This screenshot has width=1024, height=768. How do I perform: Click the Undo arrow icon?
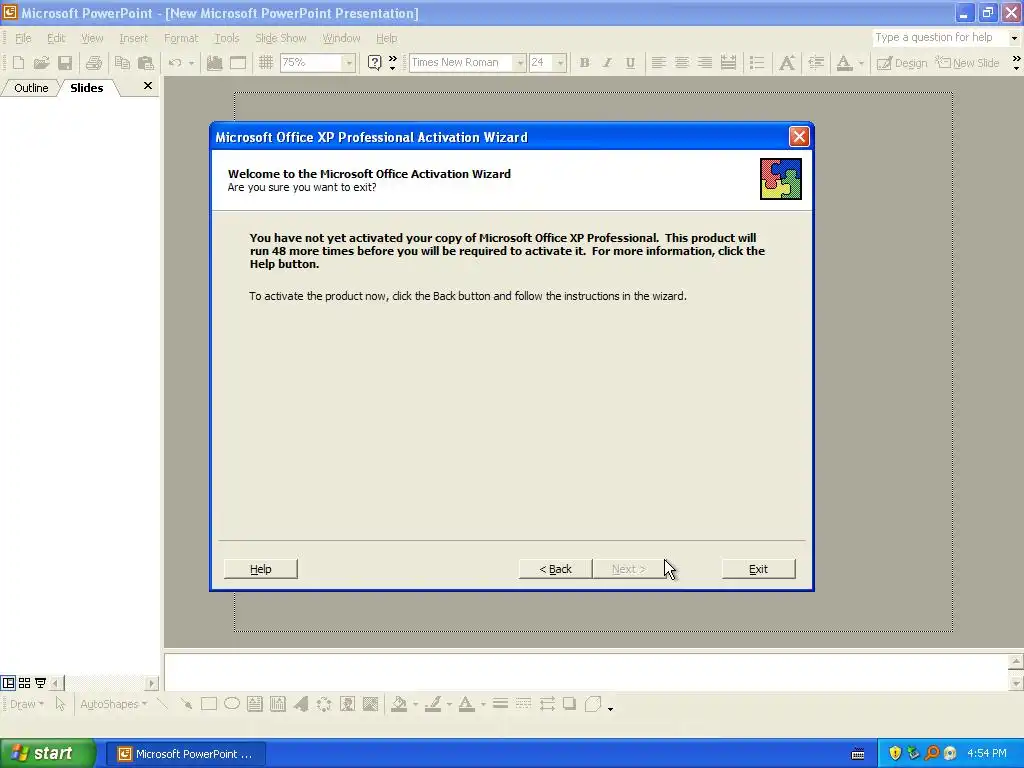[x=175, y=63]
